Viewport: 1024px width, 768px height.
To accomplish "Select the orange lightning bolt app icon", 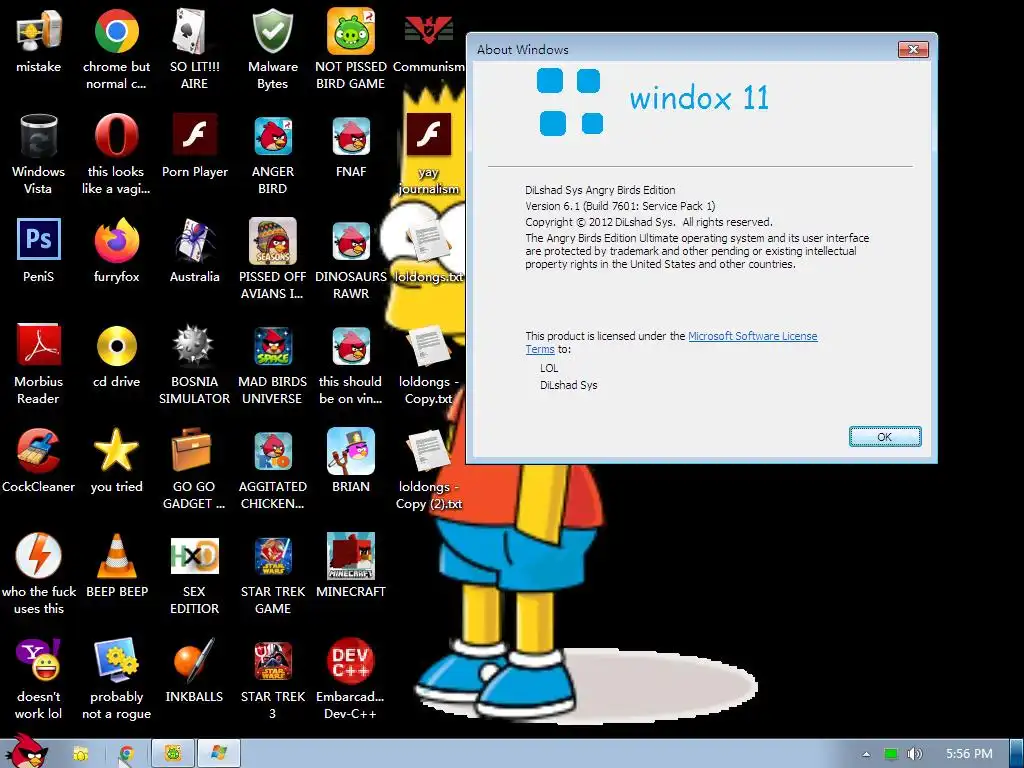I will coord(39,555).
